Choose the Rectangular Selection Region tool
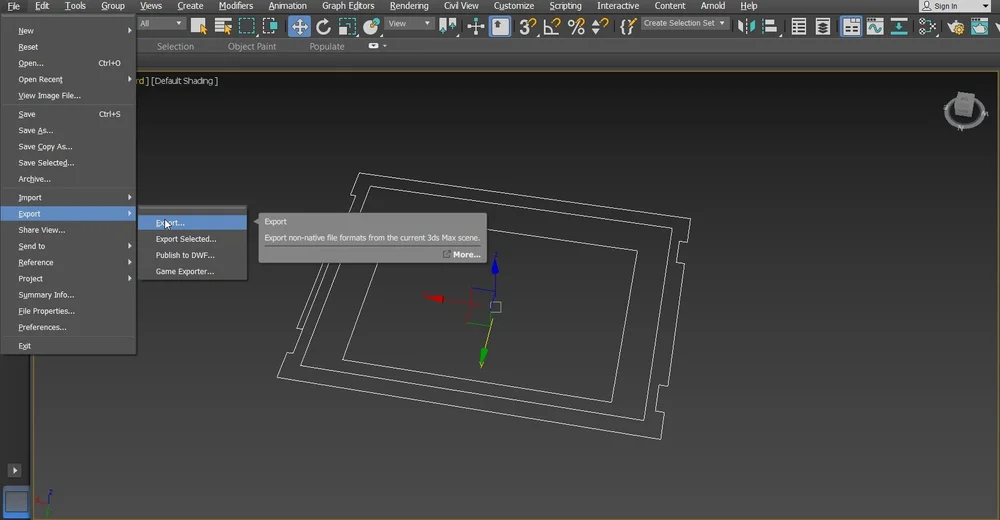 [x=247, y=26]
